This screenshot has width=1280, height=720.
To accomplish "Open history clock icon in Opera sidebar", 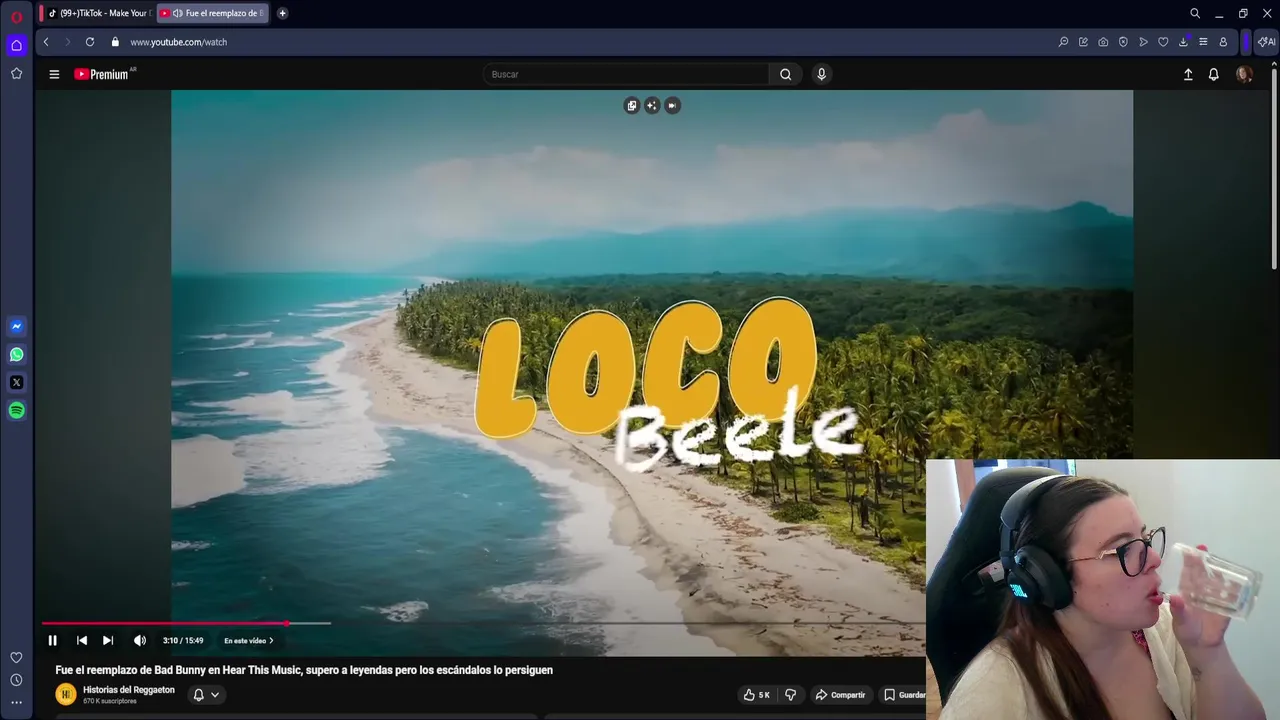I will pyautogui.click(x=16, y=680).
